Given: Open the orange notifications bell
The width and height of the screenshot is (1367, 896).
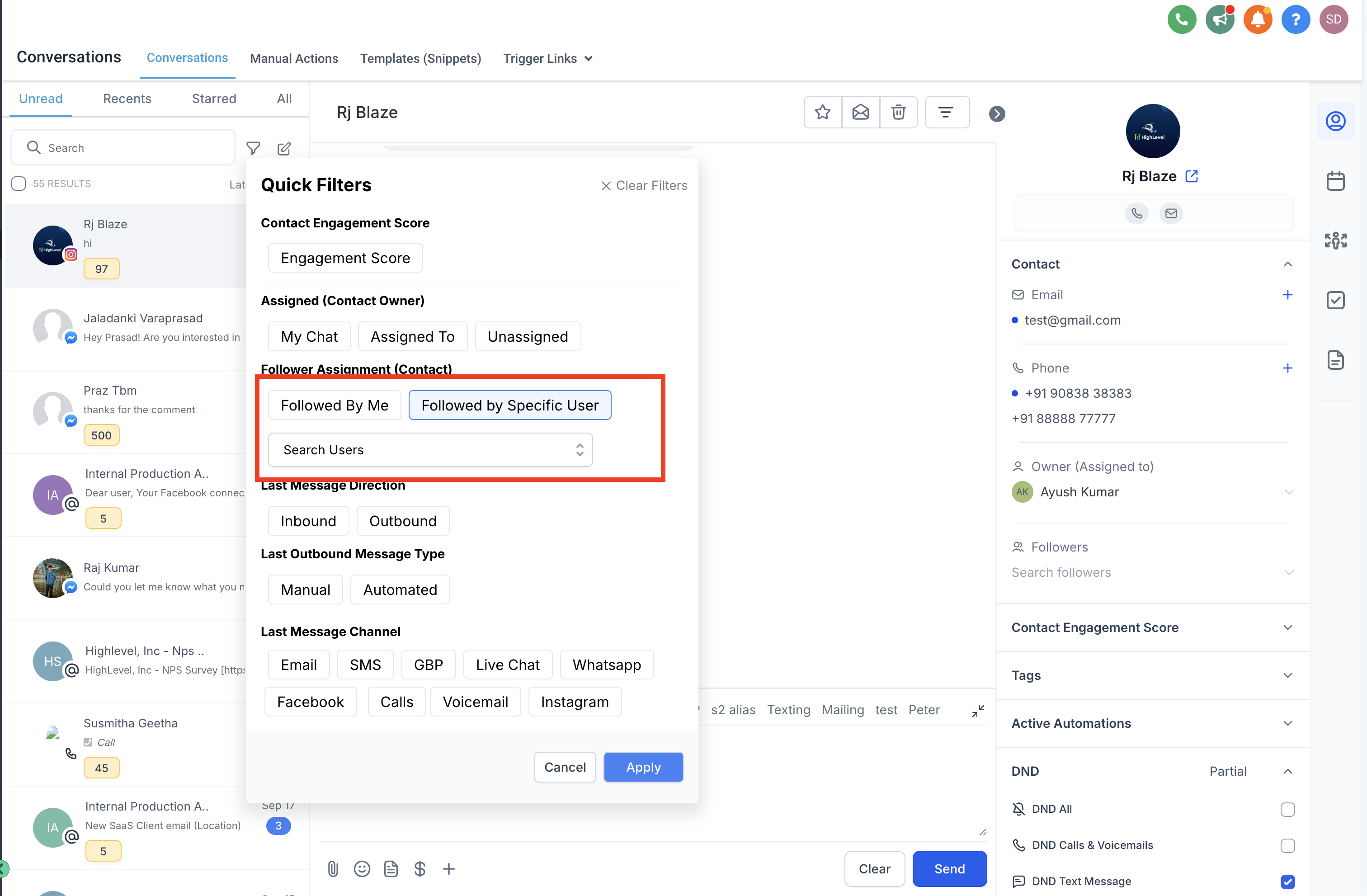Looking at the screenshot, I should pyautogui.click(x=1257, y=19).
